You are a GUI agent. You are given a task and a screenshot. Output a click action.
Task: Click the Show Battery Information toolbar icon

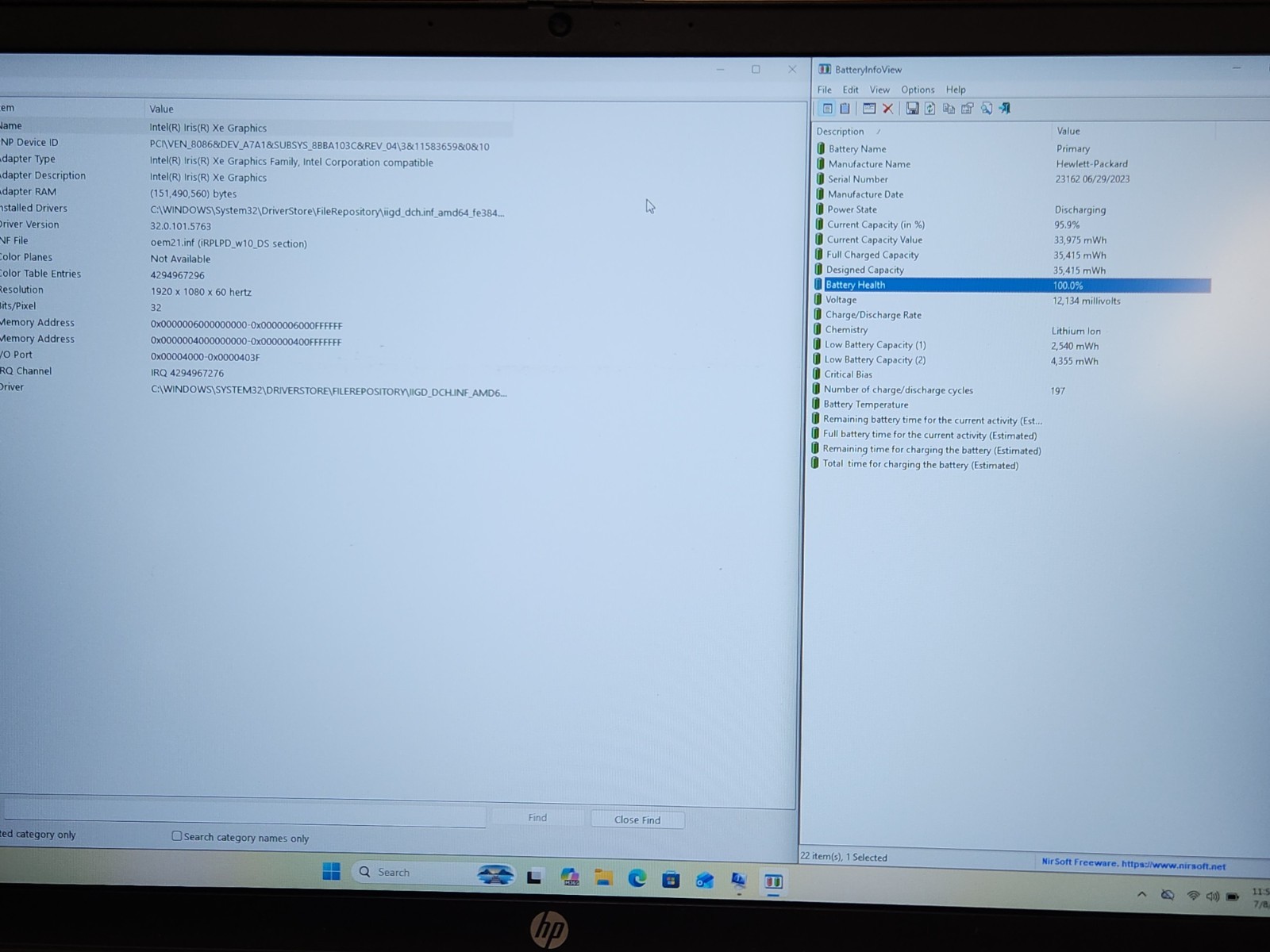pos(827,109)
